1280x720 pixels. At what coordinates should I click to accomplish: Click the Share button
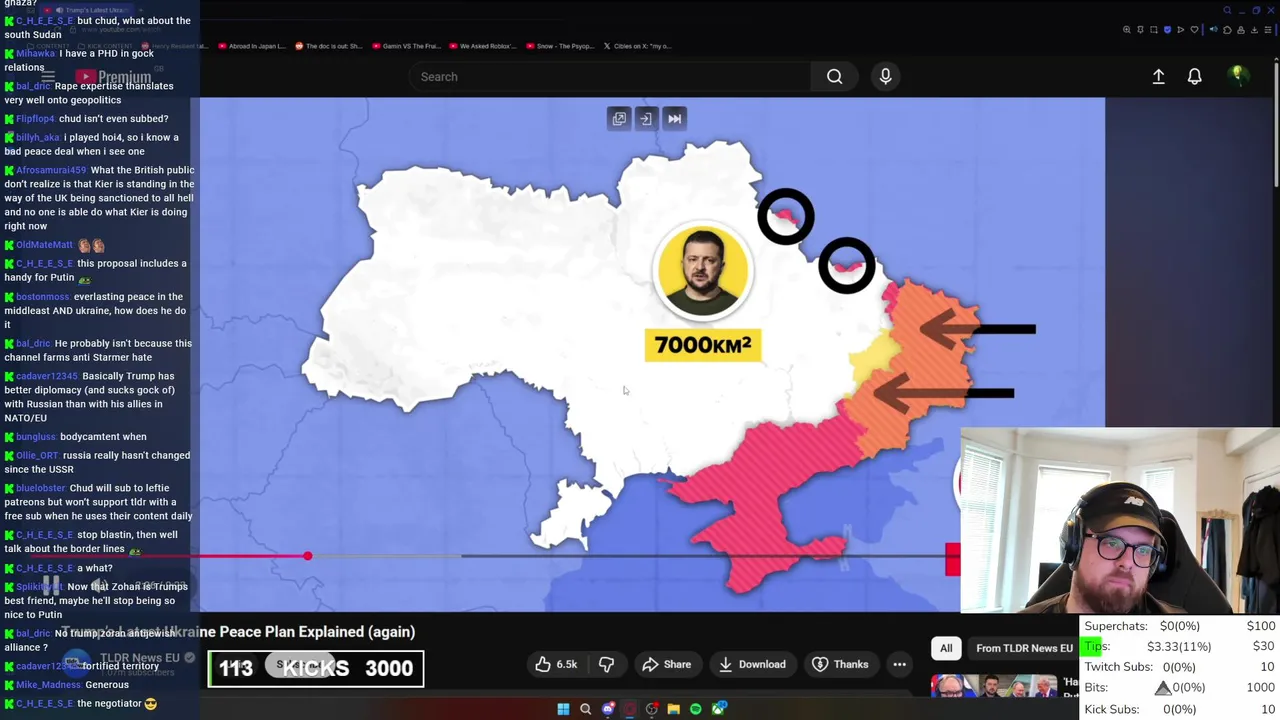666,664
